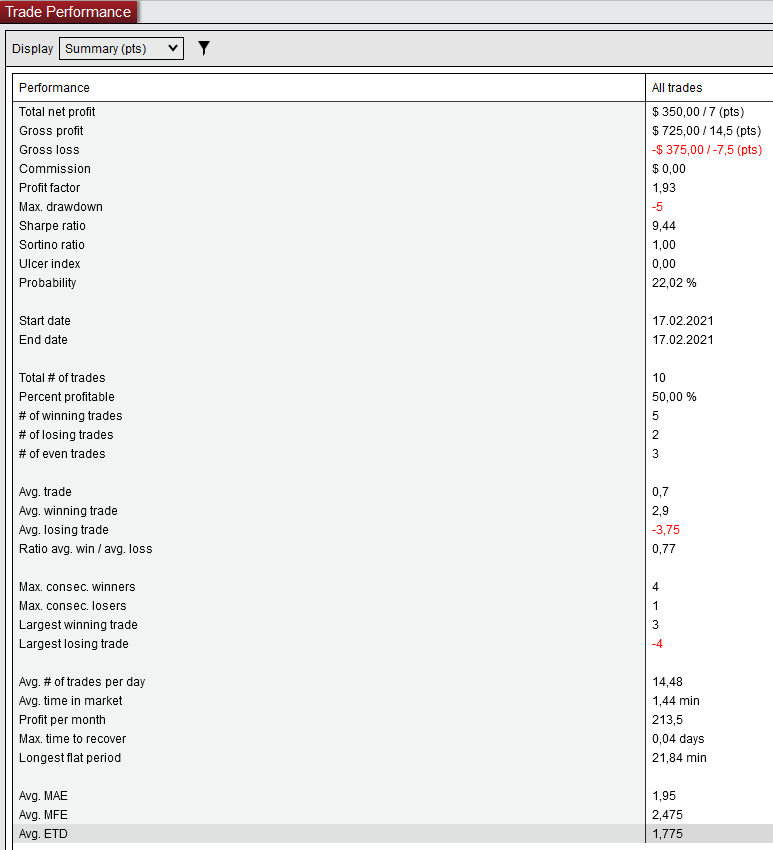Select the red value -3,75

pos(665,530)
